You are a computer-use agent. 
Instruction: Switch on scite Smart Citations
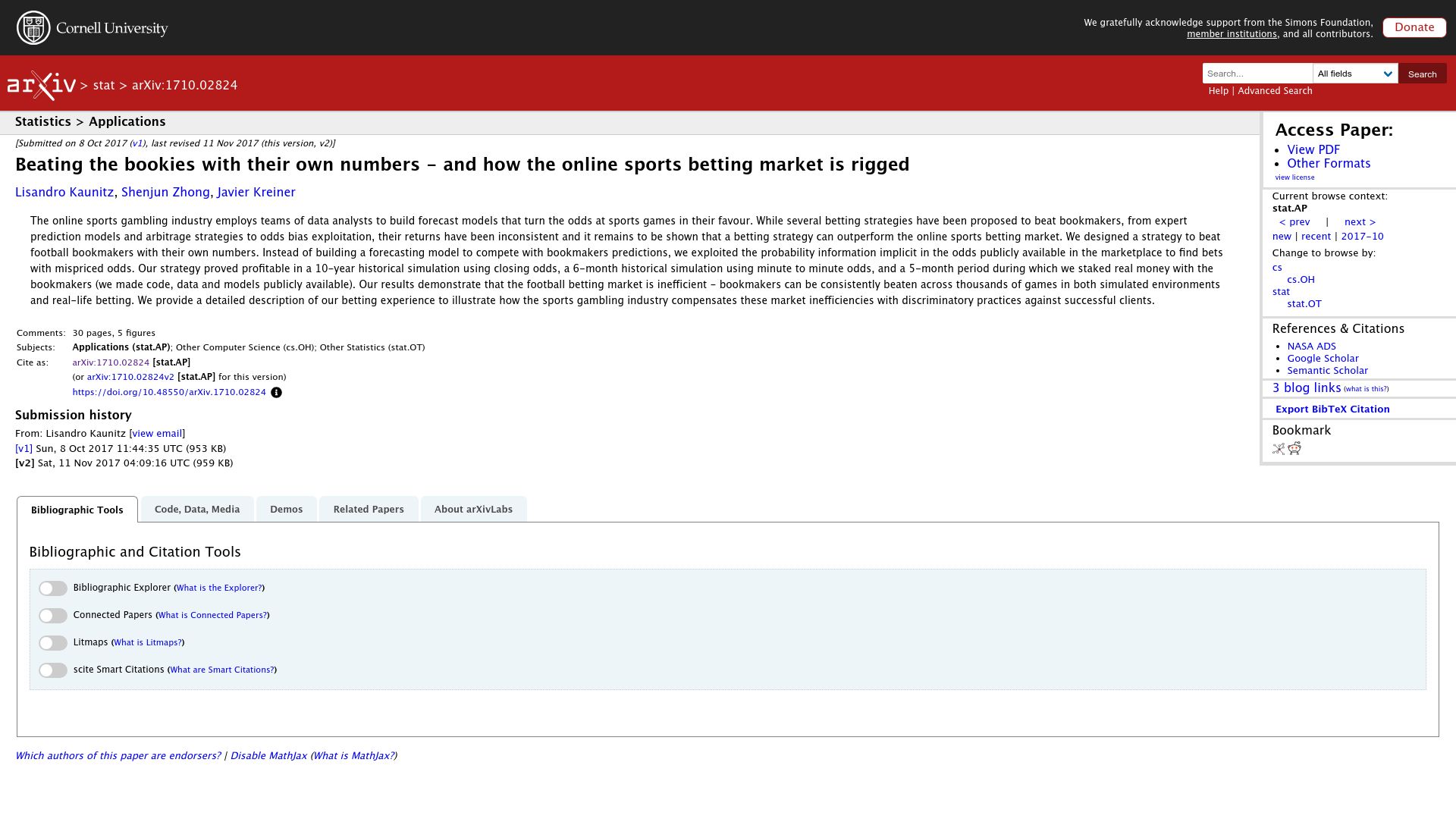coord(53,670)
